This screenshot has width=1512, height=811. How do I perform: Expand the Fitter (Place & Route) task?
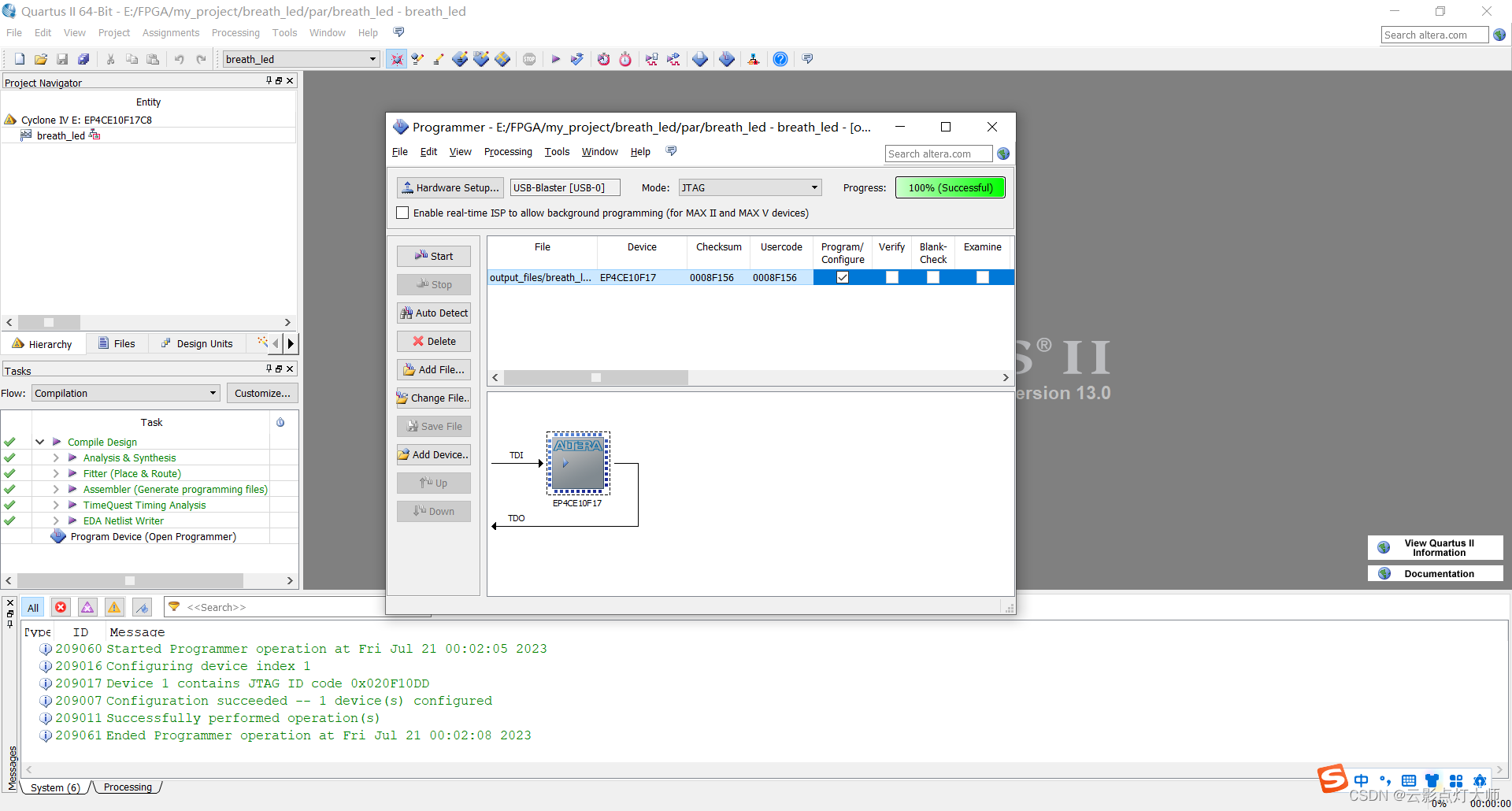56,473
